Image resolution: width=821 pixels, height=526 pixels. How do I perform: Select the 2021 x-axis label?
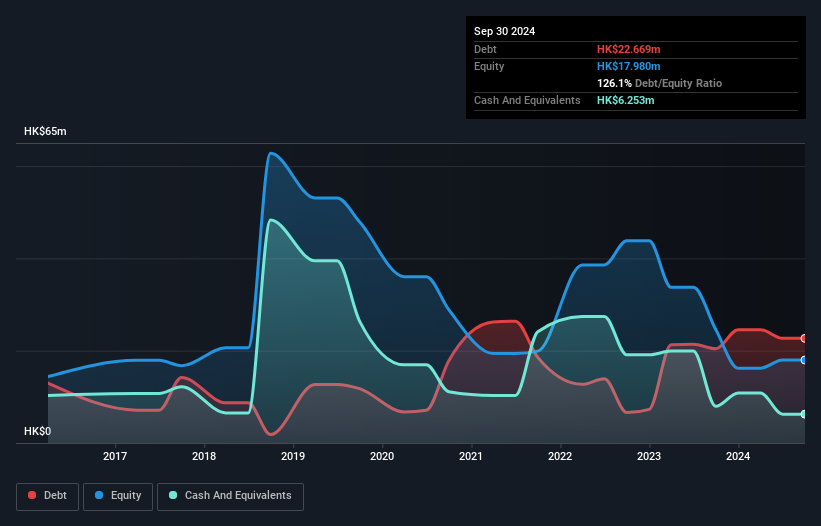pos(471,456)
